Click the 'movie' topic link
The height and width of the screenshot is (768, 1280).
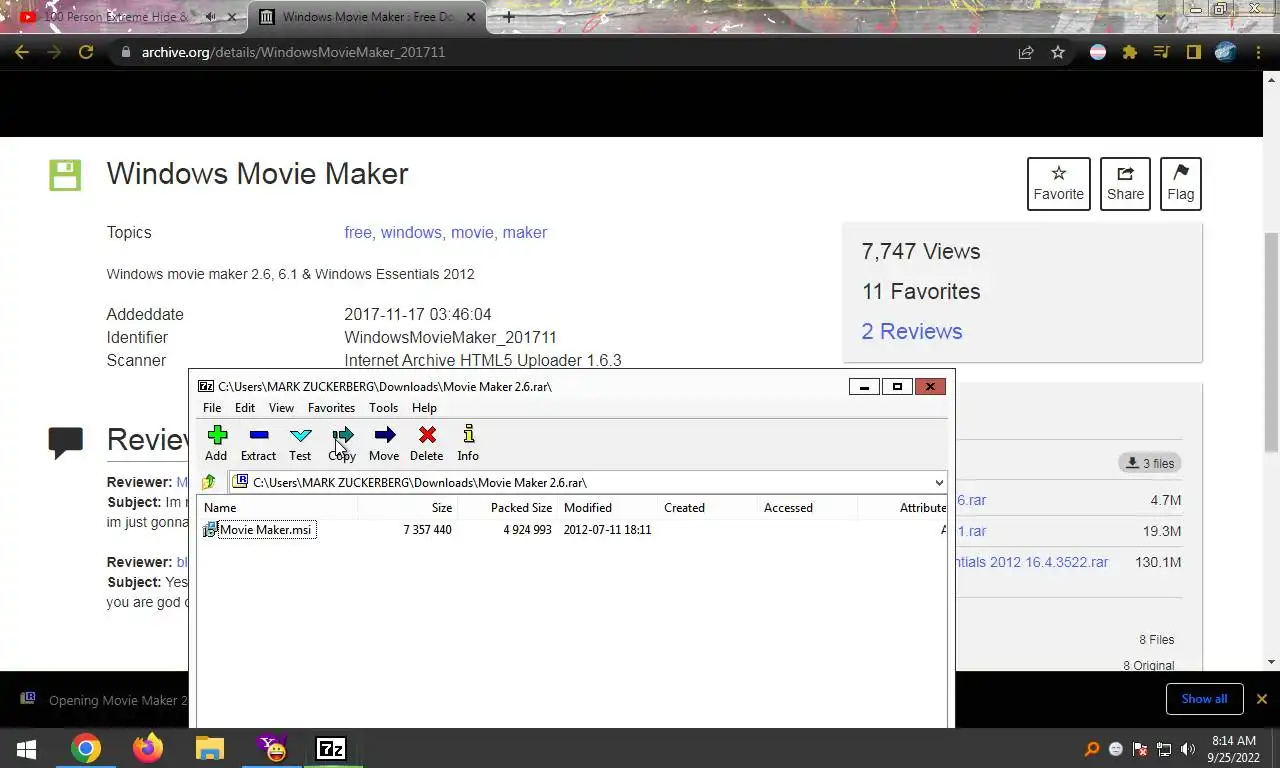(x=472, y=232)
